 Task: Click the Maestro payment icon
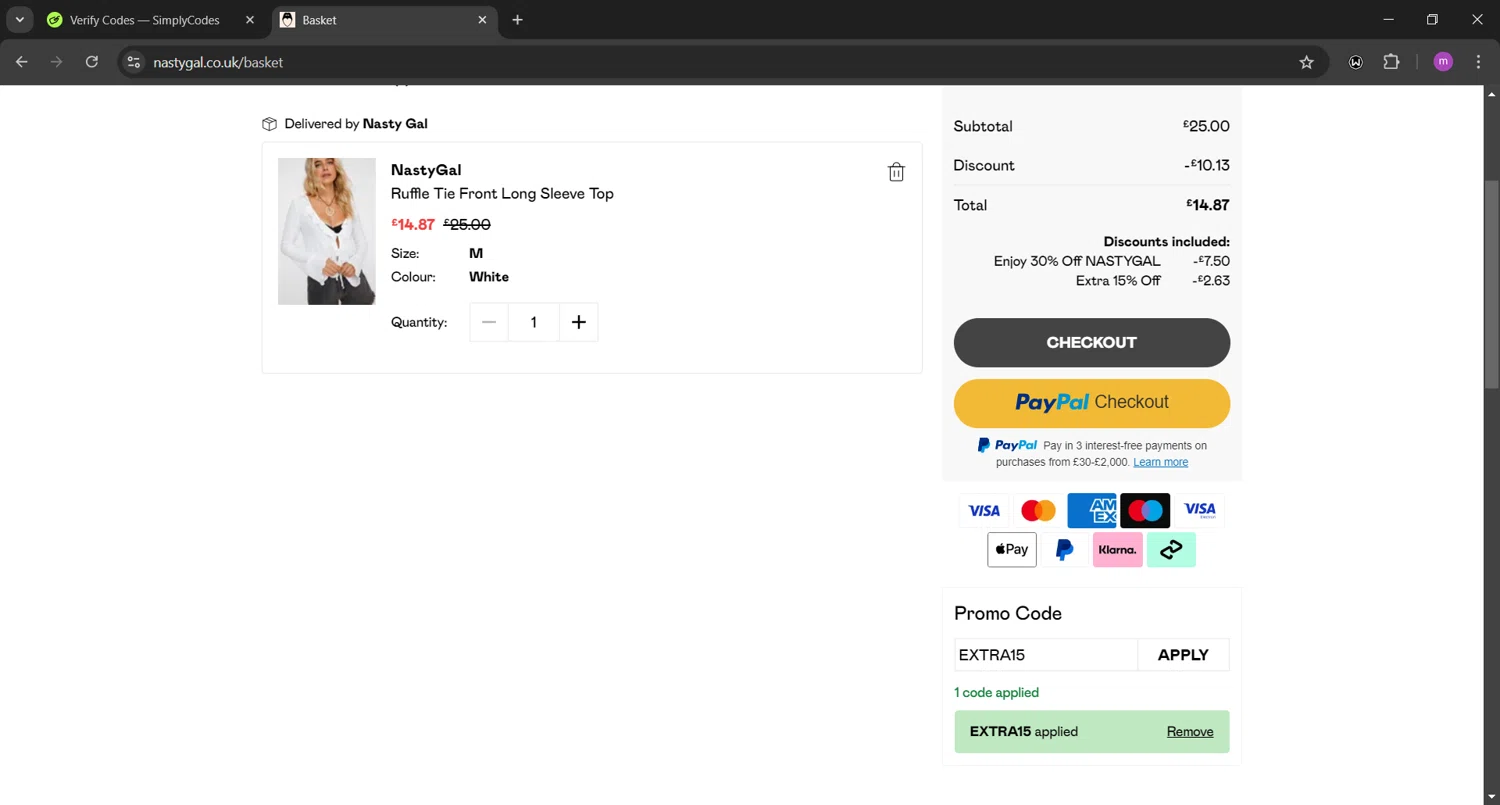(1146, 511)
